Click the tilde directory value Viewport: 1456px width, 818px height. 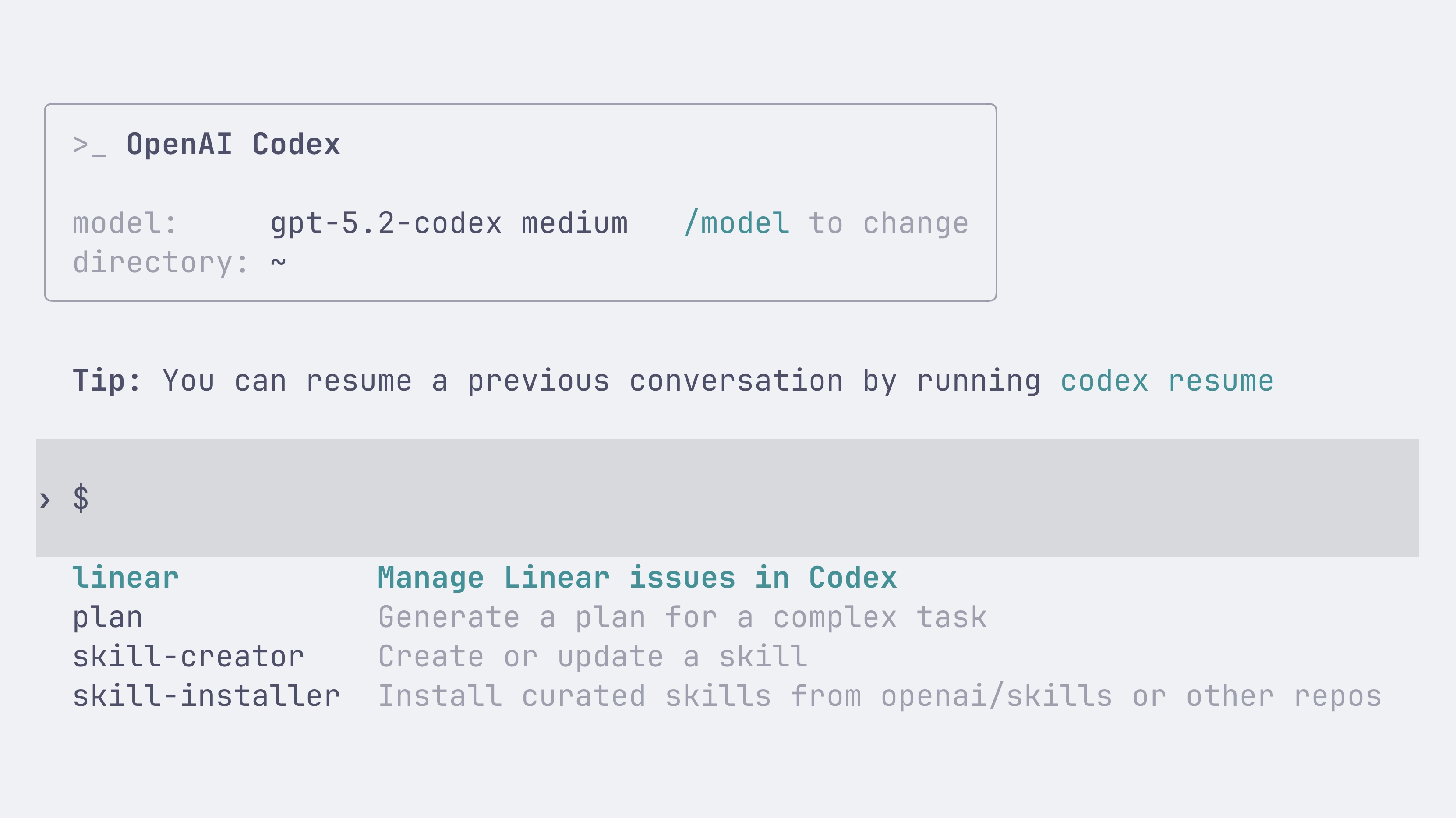(278, 263)
